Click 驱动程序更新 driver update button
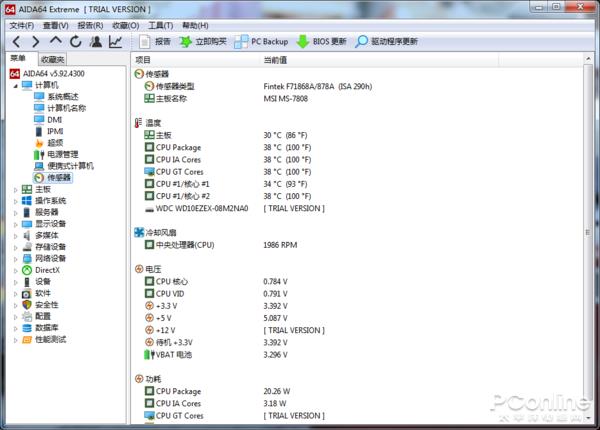600x430 pixels. [x=386, y=41]
